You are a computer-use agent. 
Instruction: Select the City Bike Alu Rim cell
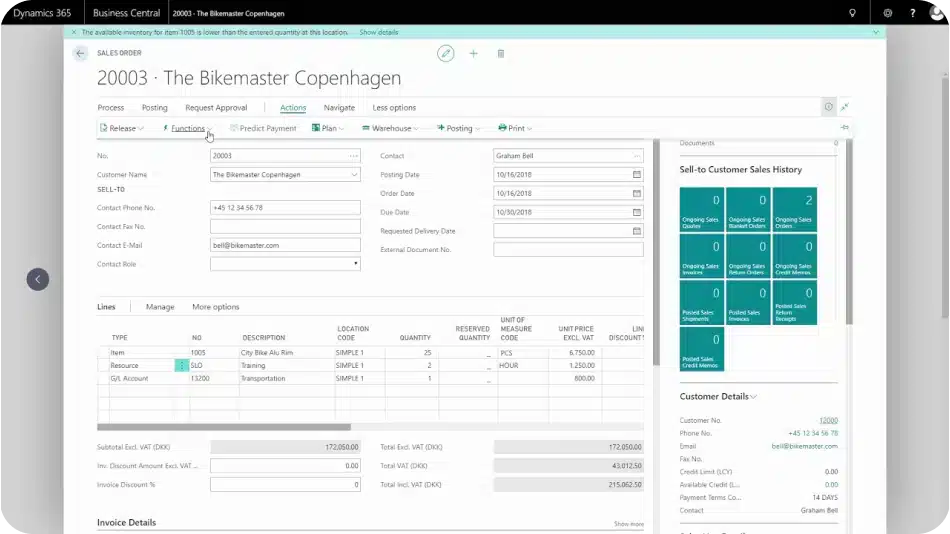click(287, 353)
